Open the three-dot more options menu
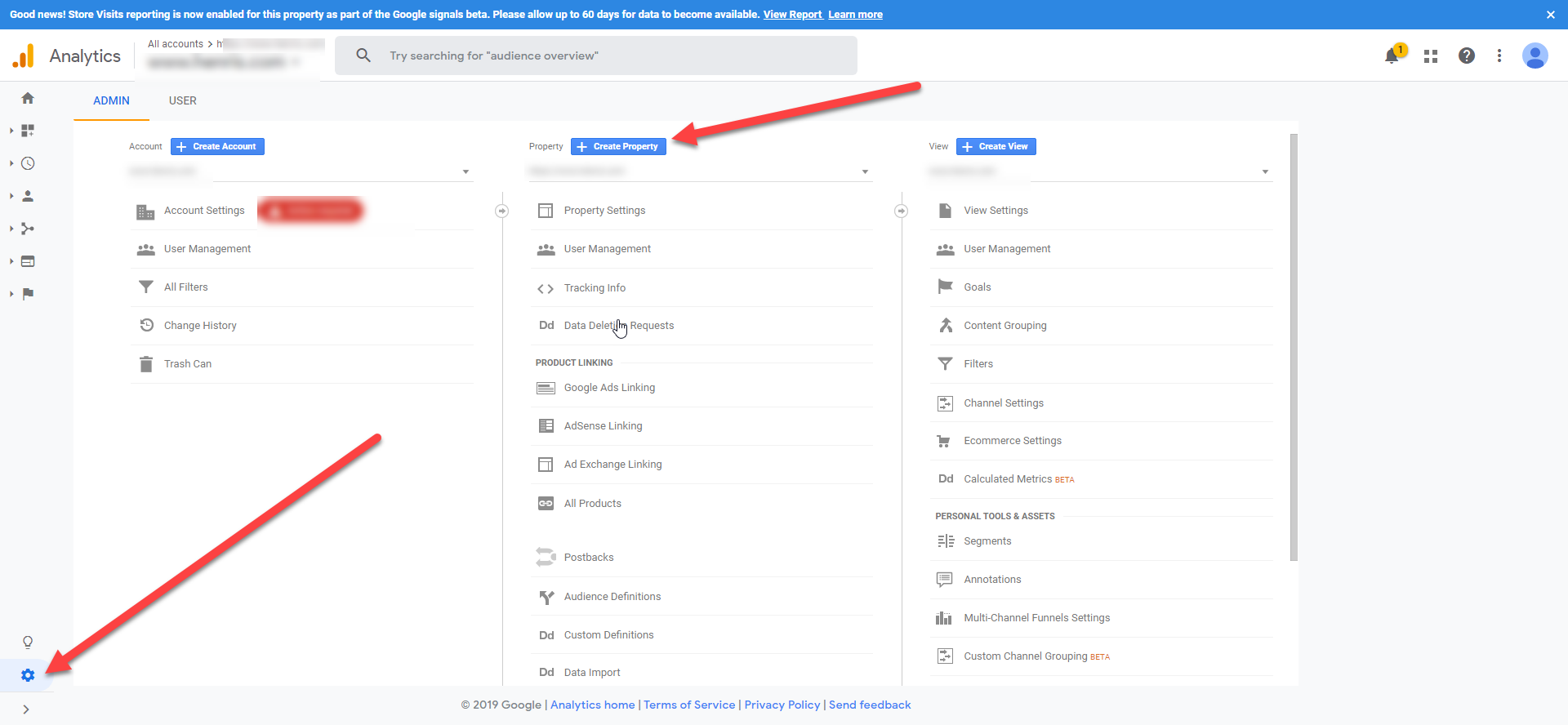The image size is (1568, 725). pos(1499,56)
